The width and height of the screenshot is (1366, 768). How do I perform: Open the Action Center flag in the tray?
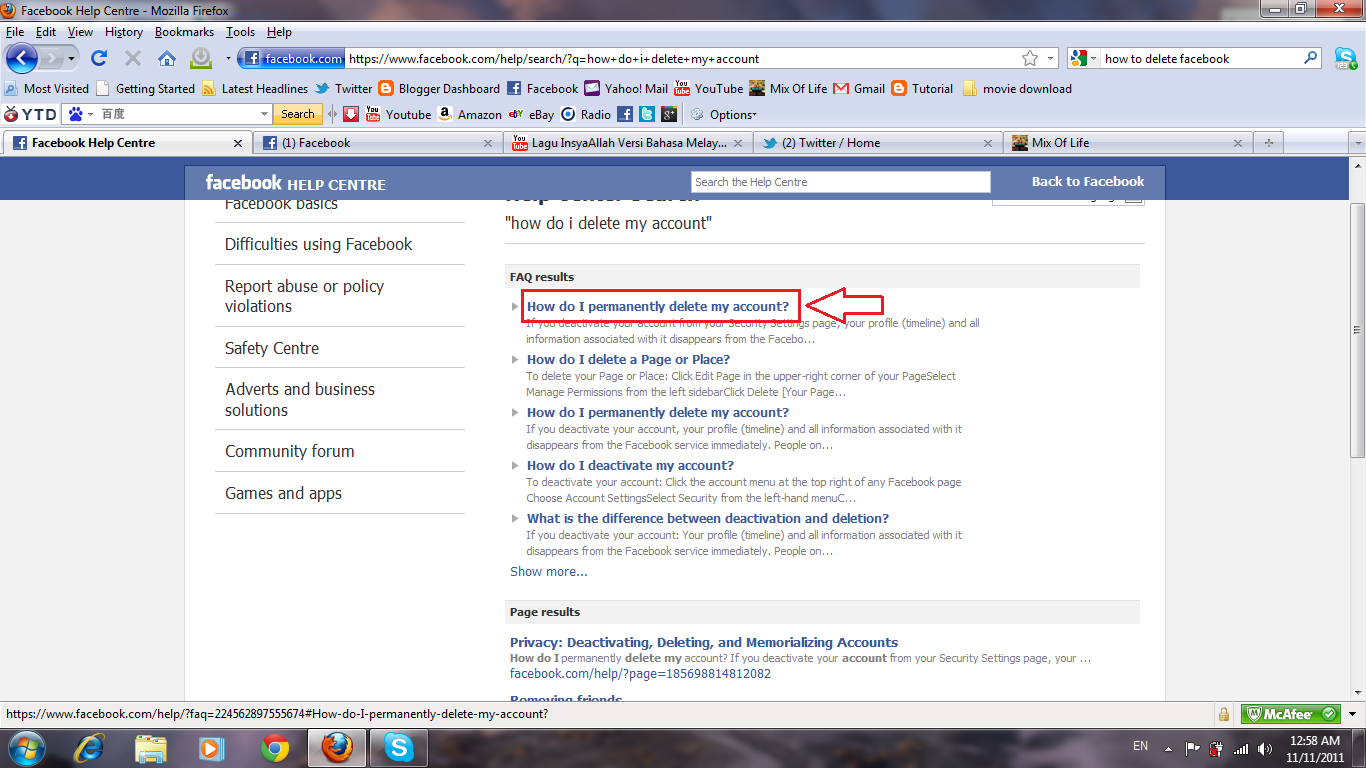[1193, 748]
